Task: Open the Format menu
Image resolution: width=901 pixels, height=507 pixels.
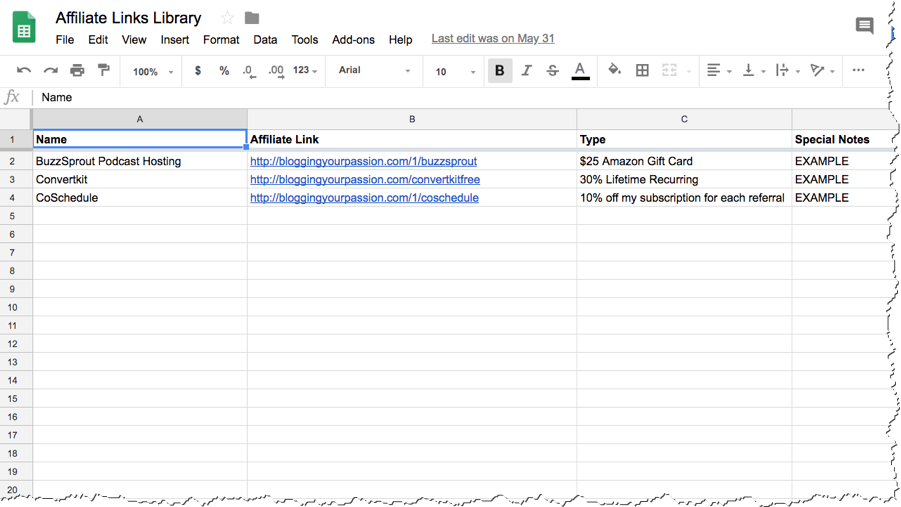Action: click(221, 40)
